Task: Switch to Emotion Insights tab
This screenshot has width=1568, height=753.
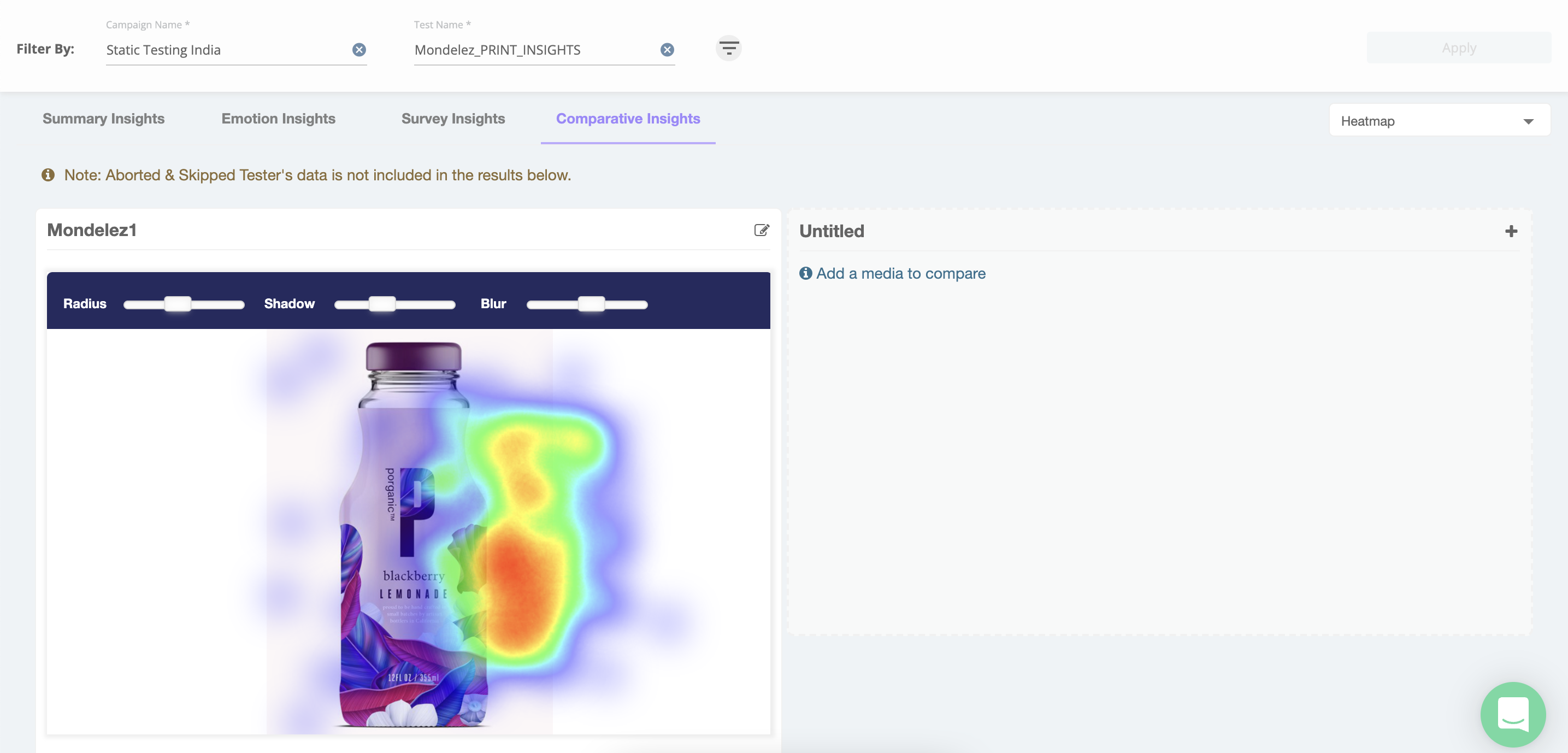Action: pos(278,119)
